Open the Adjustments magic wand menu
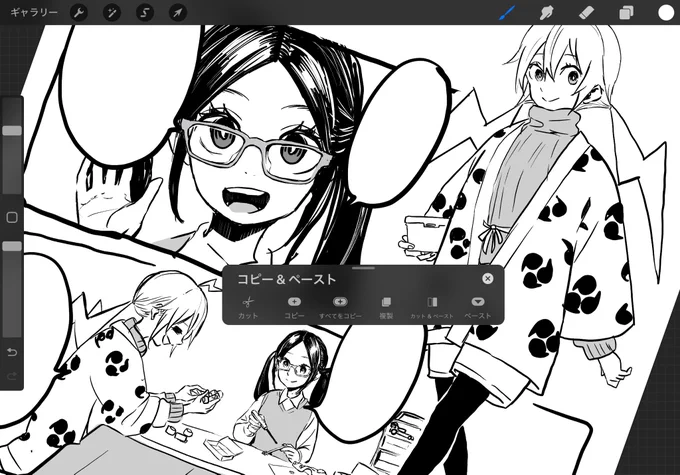This screenshot has height=475, width=680. pyautogui.click(x=111, y=13)
